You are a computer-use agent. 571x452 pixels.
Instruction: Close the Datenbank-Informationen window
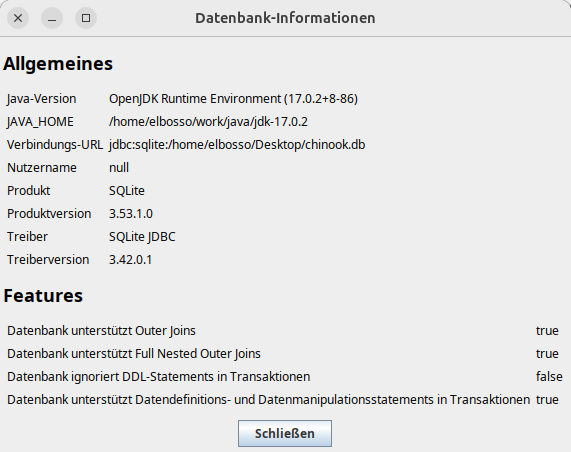pyautogui.click(x=18, y=18)
